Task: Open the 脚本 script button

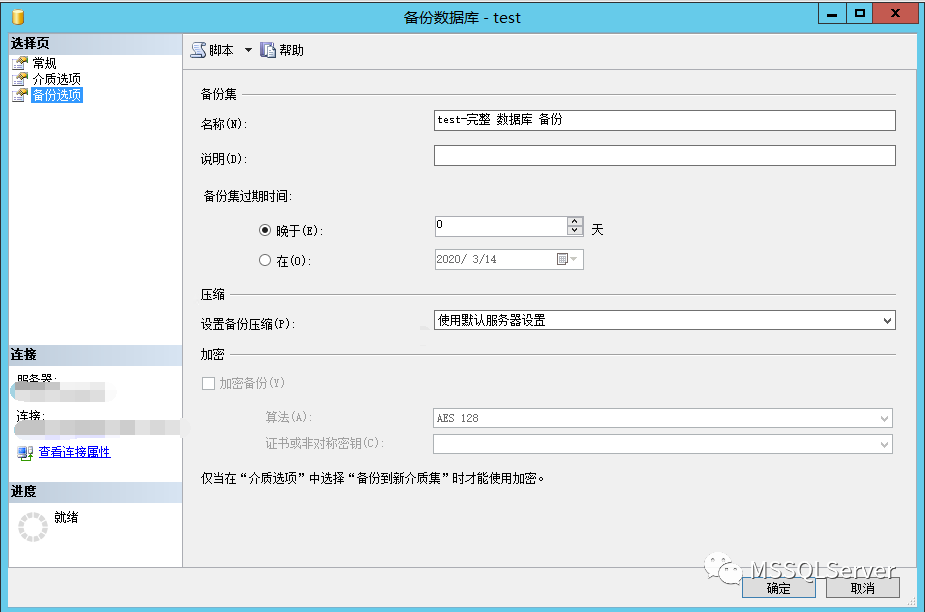Action: [213, 50]
